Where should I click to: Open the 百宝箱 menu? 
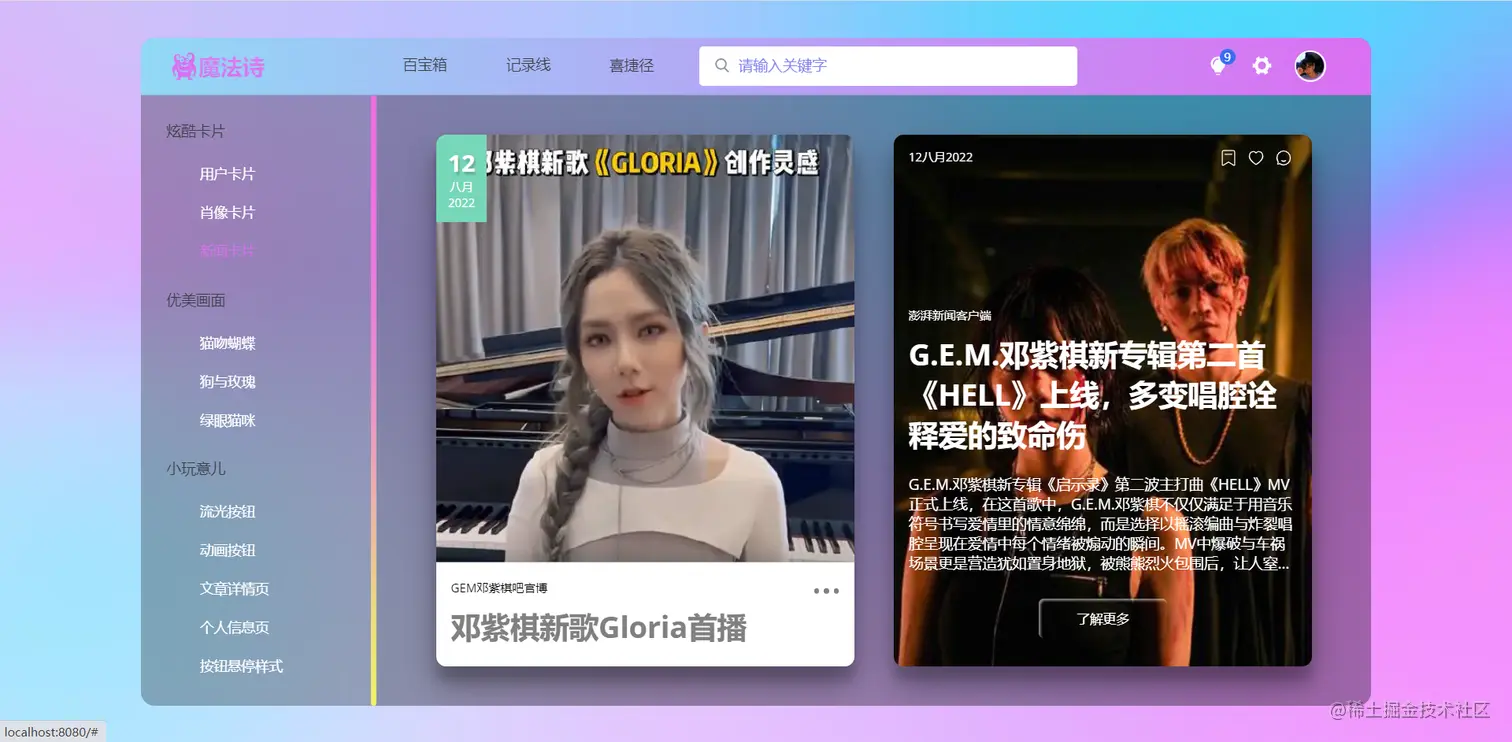coord(425,65)
